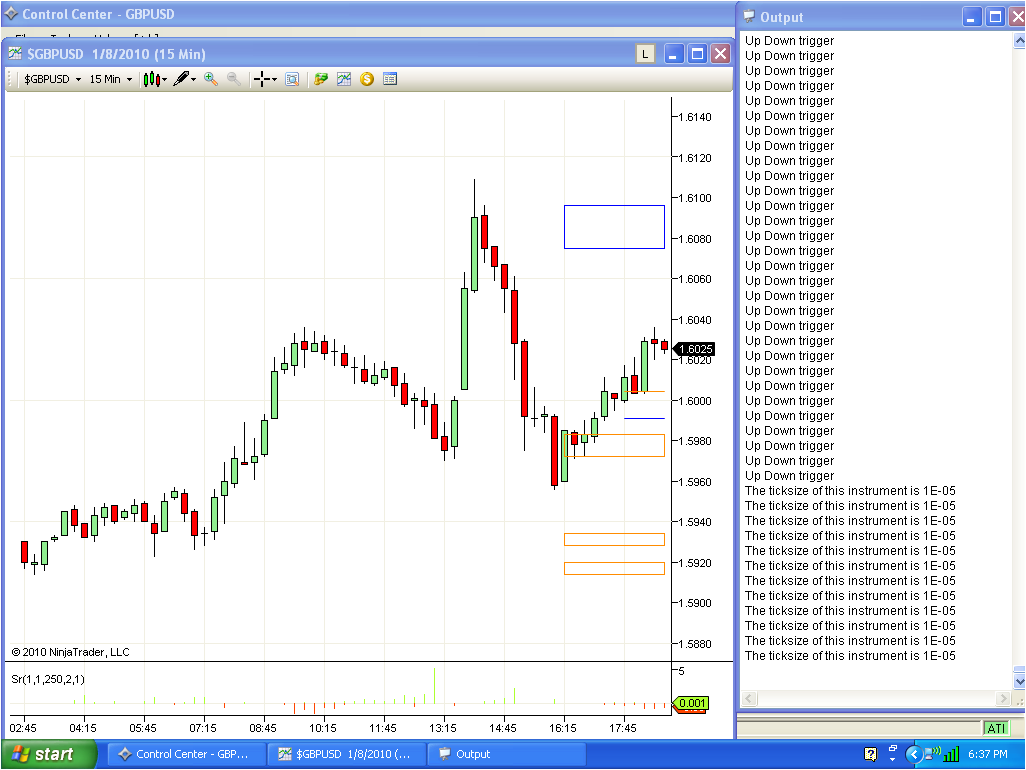Click the Output window title icon
The width and height of the screenshot is (1026, 770).
point(749,17)
